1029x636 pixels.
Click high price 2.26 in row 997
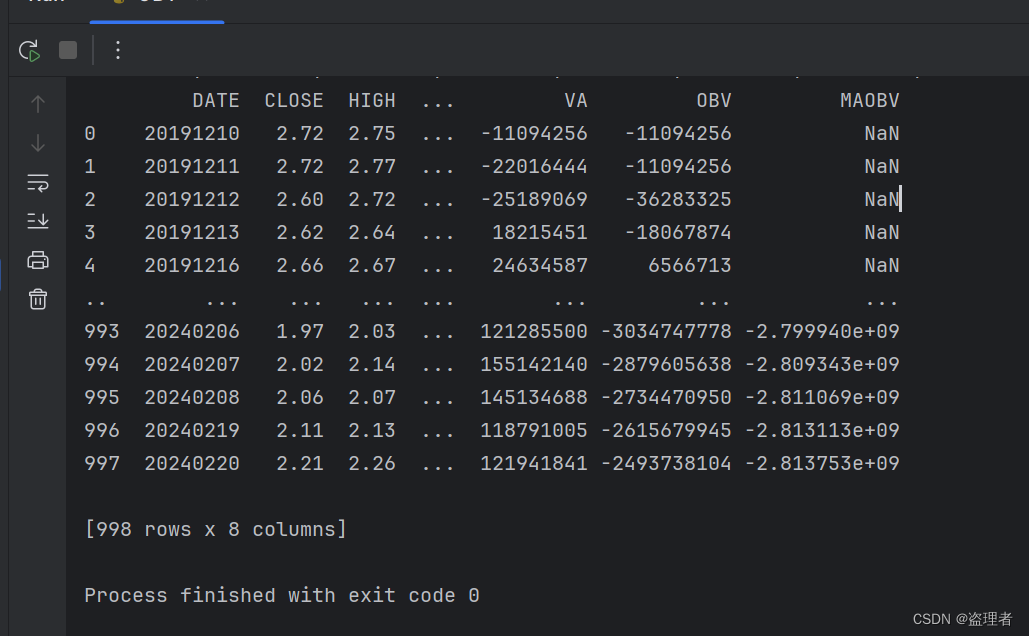[x=372, y=463]
